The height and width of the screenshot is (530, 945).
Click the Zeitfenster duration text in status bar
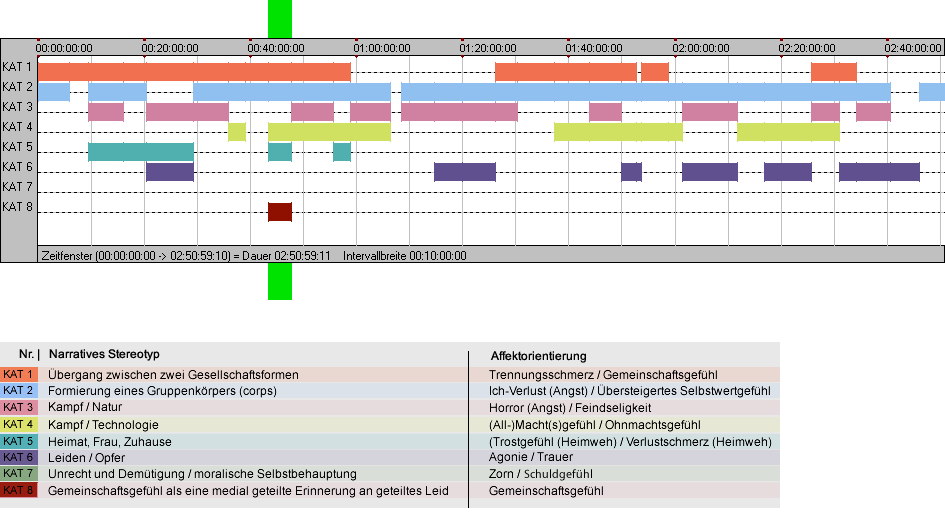coord(186,256)
